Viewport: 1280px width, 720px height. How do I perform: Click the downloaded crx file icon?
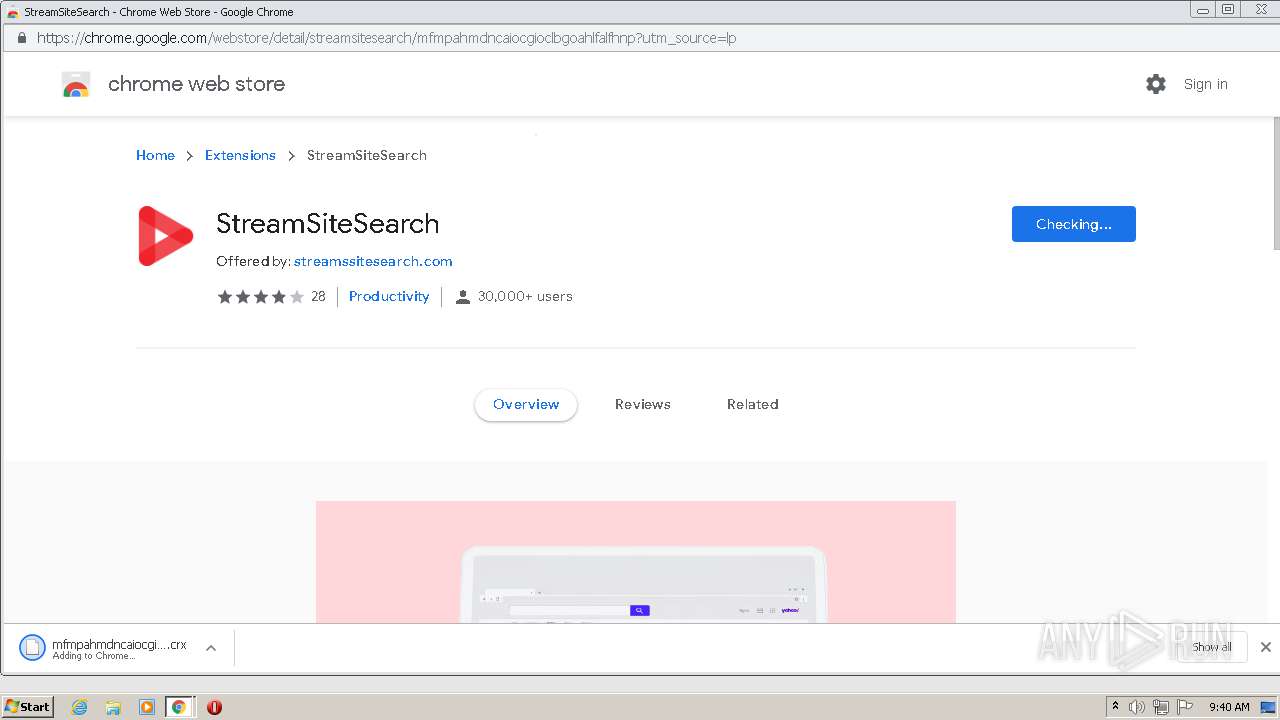click(x=32, y=648)
